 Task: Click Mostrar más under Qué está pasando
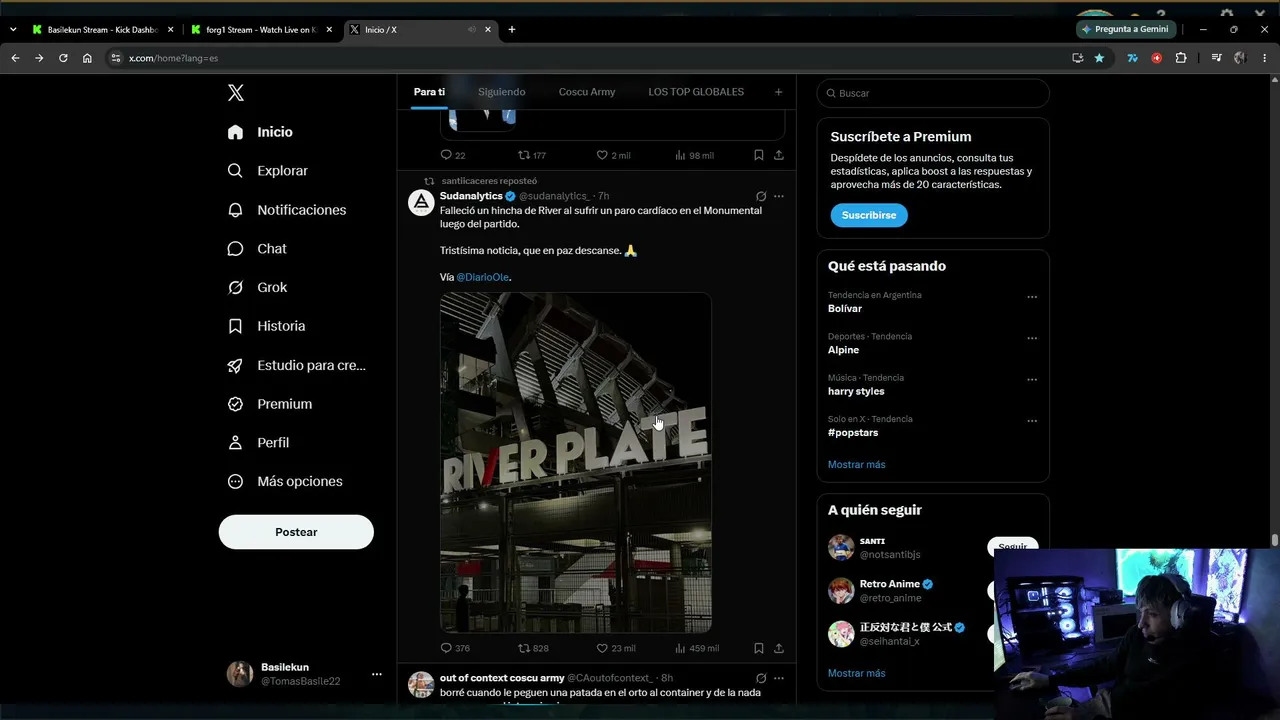tap(856, 464)
